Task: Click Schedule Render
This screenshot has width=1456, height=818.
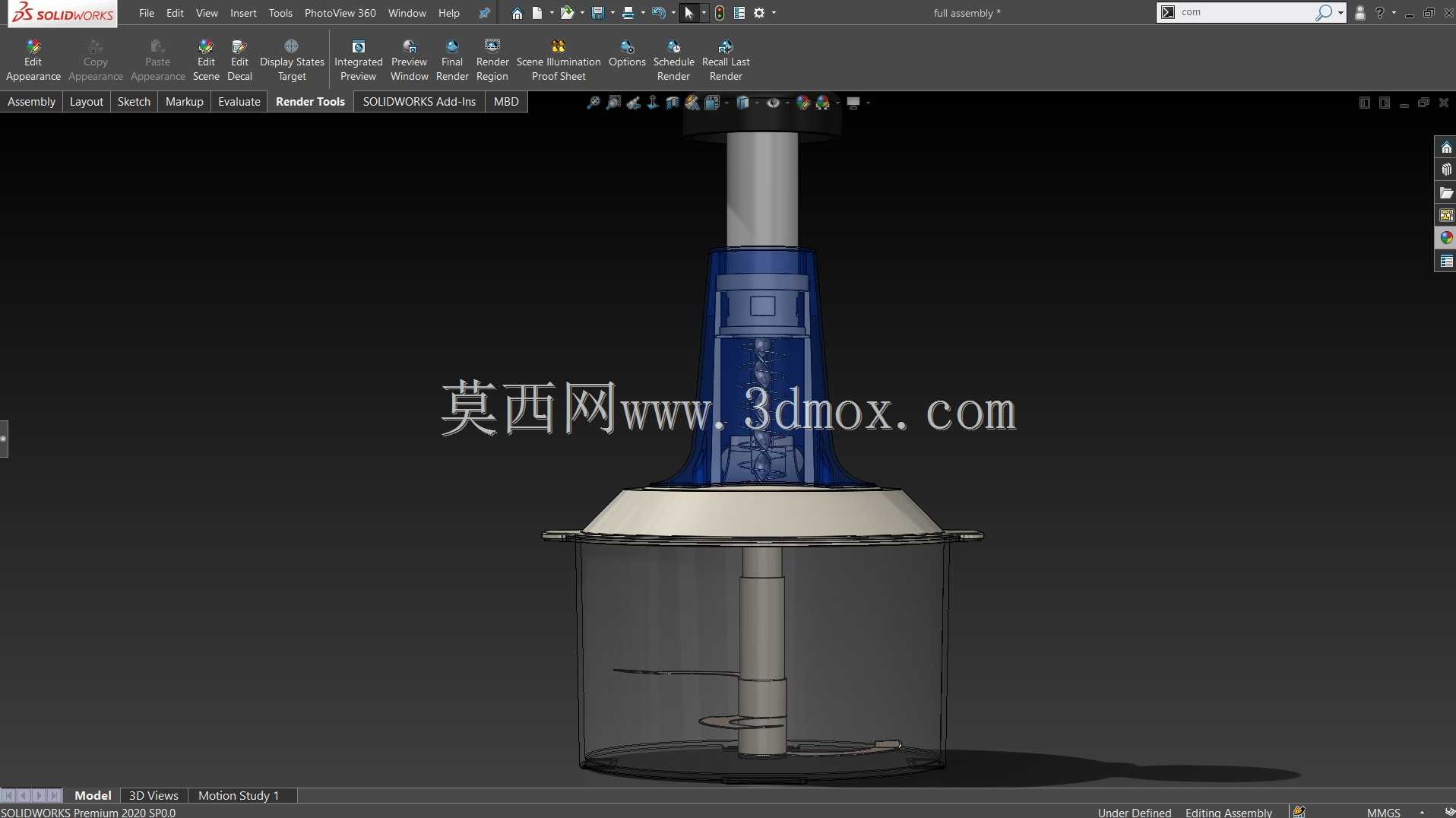Action: click(674, 60)
